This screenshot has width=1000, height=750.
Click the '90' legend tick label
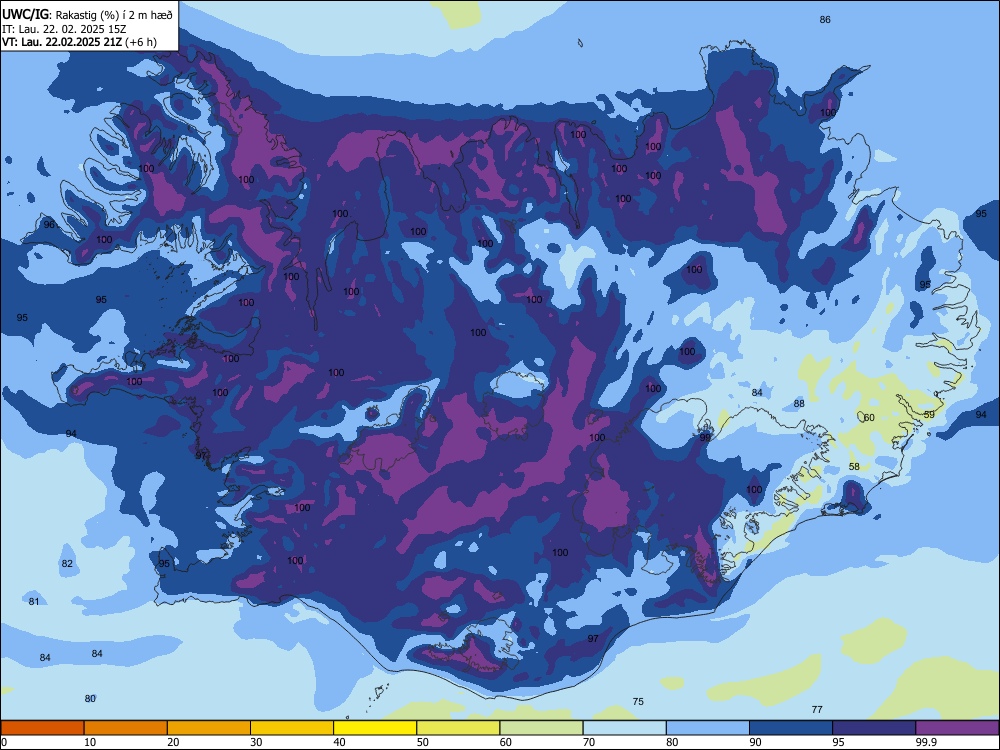pyautogui.click(x=756, y=742)
